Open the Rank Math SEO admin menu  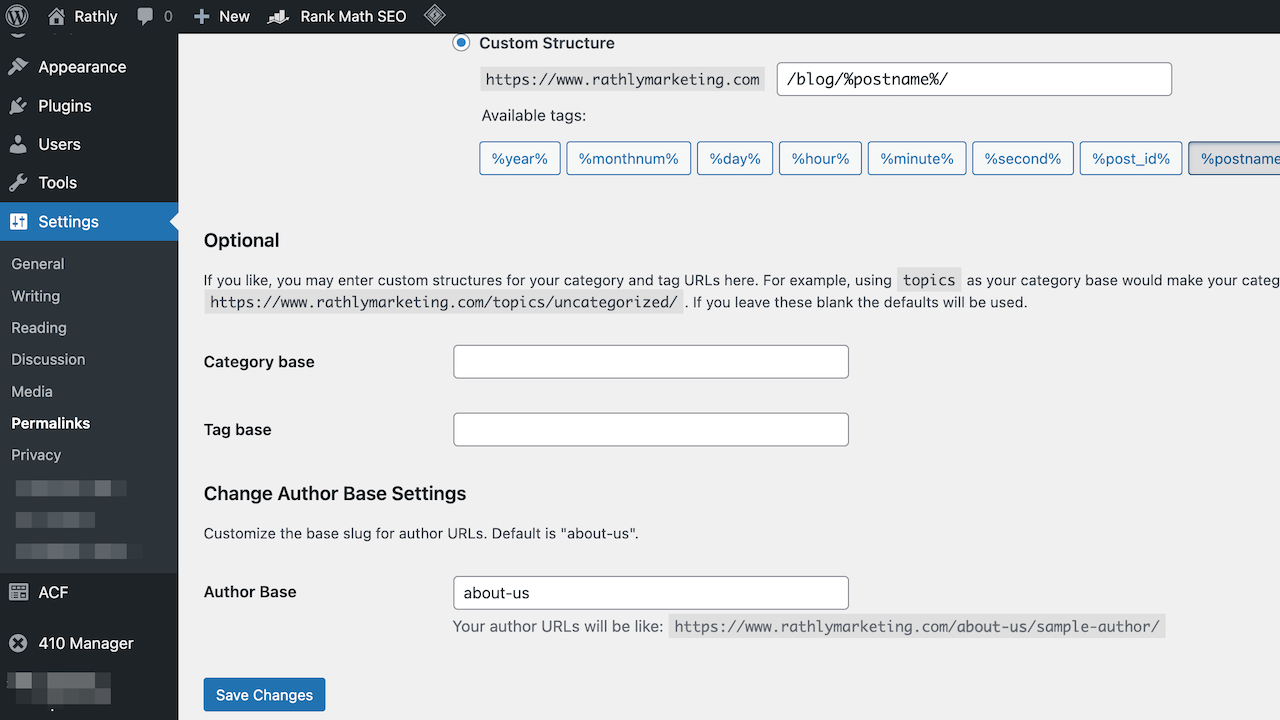coord(337,16)
